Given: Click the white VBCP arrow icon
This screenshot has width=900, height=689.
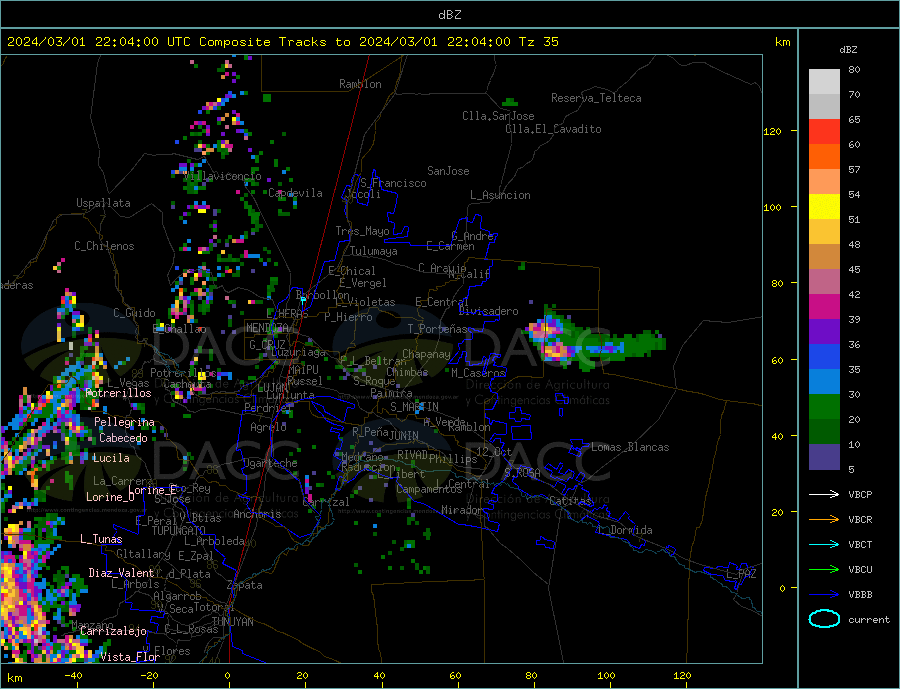Looking at the screenshot, I should [x=824, y=494].
